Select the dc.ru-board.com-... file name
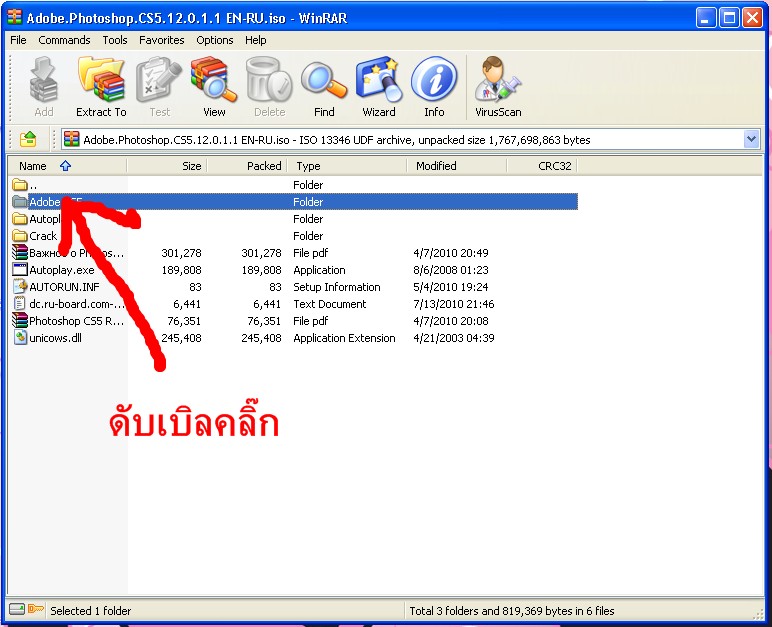The height and width of the screenshot is (627, 772). pos(76,304)
